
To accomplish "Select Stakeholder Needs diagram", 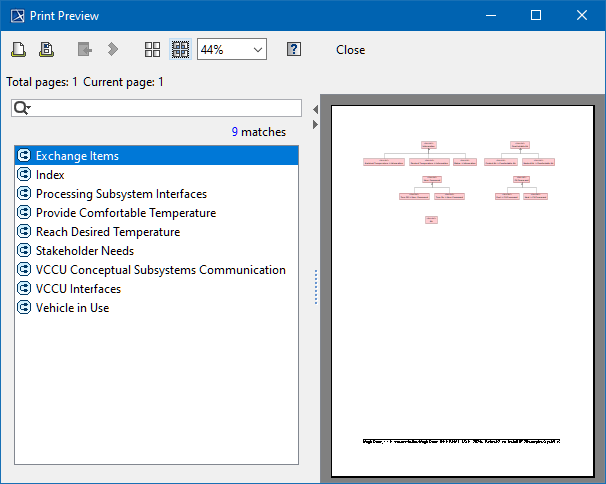I will tap(84, 251).
